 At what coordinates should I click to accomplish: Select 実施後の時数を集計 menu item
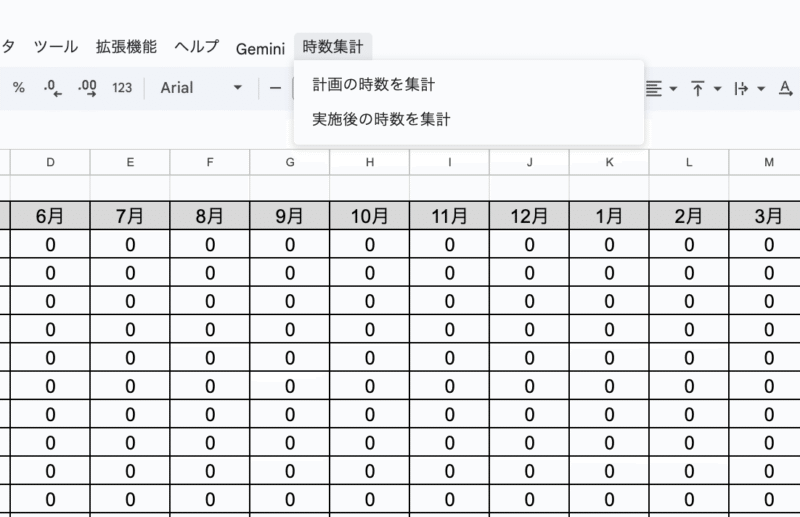coord(381,120)
